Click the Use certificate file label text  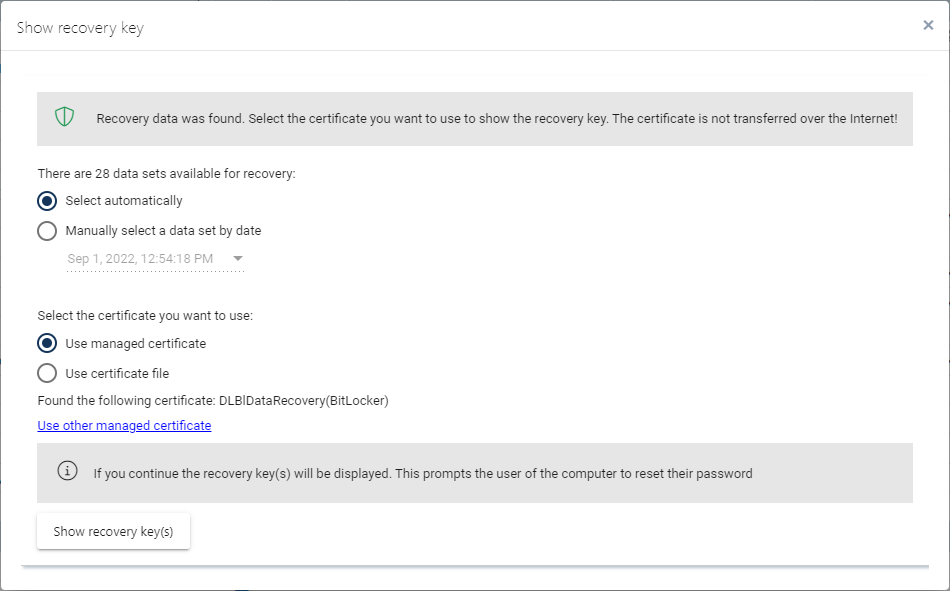(x=117, y=373)
